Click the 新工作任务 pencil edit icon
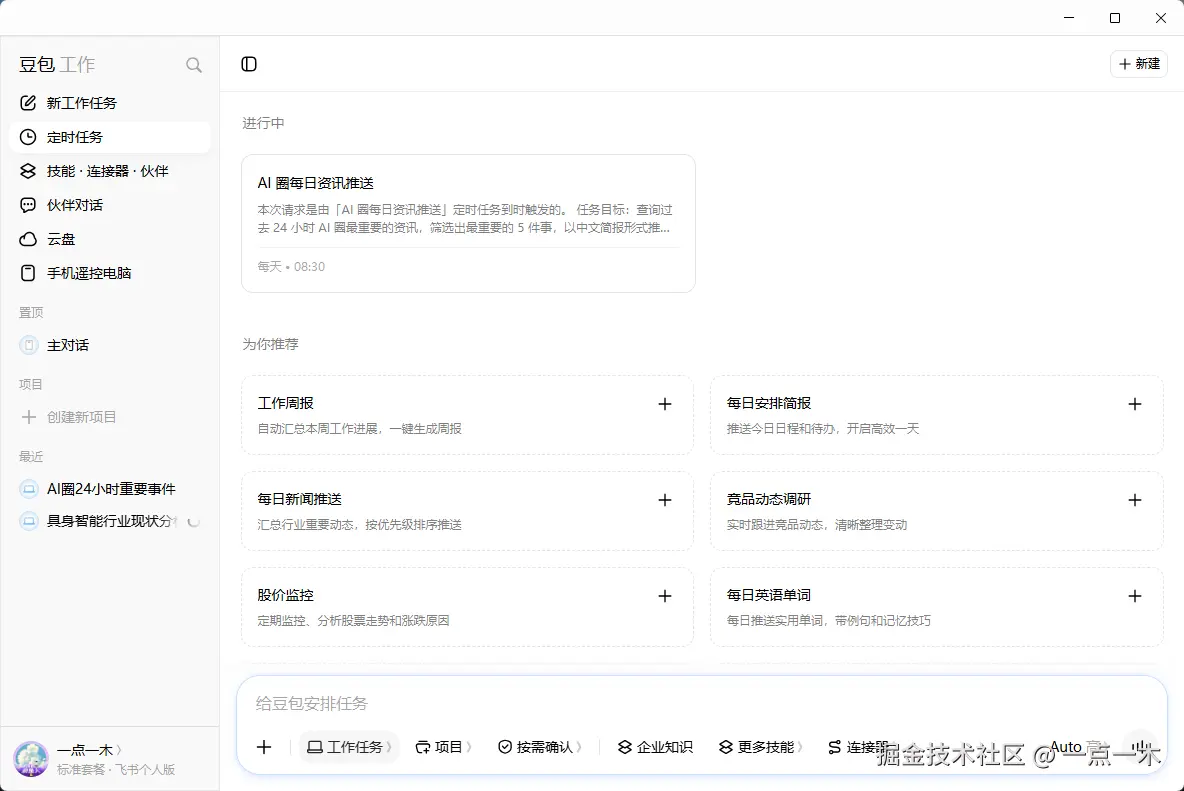Screen dimensions: 1184x791 coord(28,103)
